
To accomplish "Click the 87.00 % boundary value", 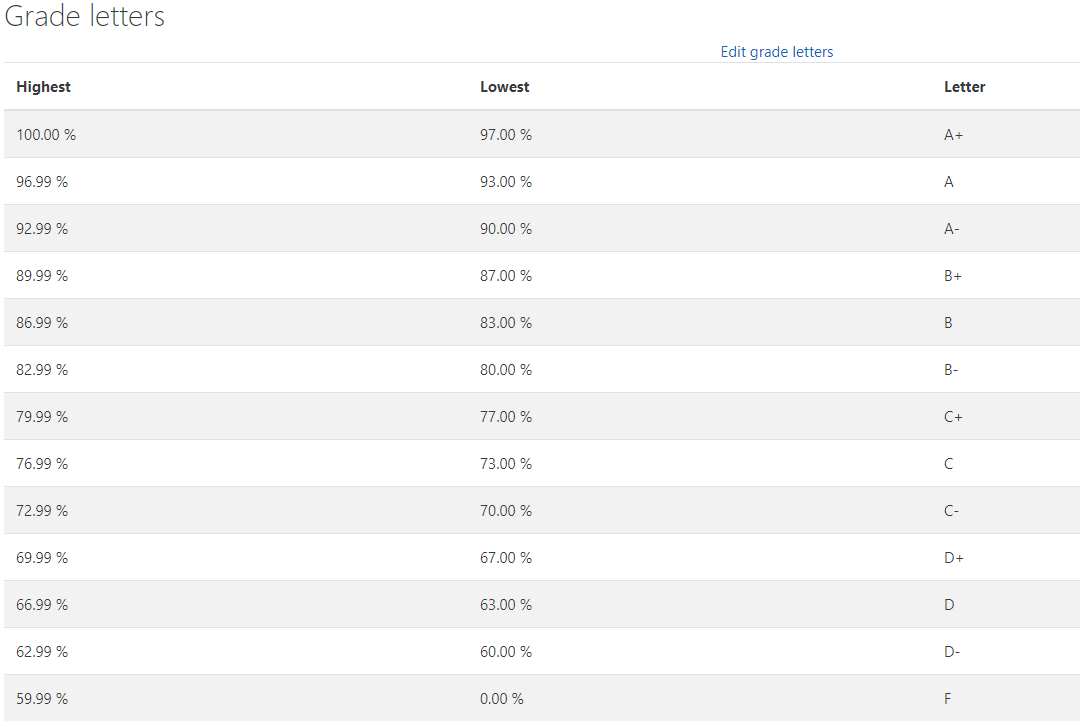I will pos(506,275).
